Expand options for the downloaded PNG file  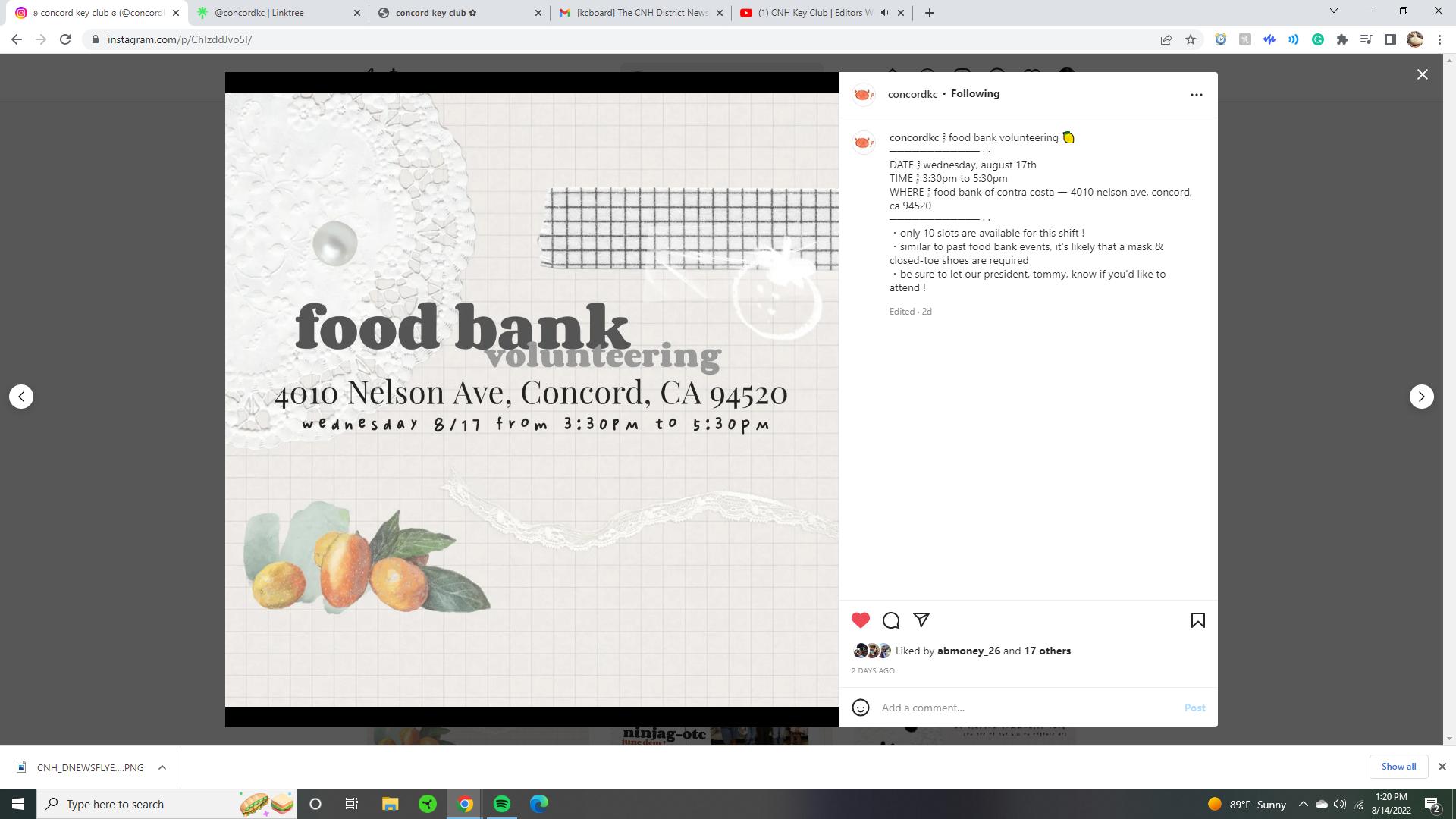162,767
